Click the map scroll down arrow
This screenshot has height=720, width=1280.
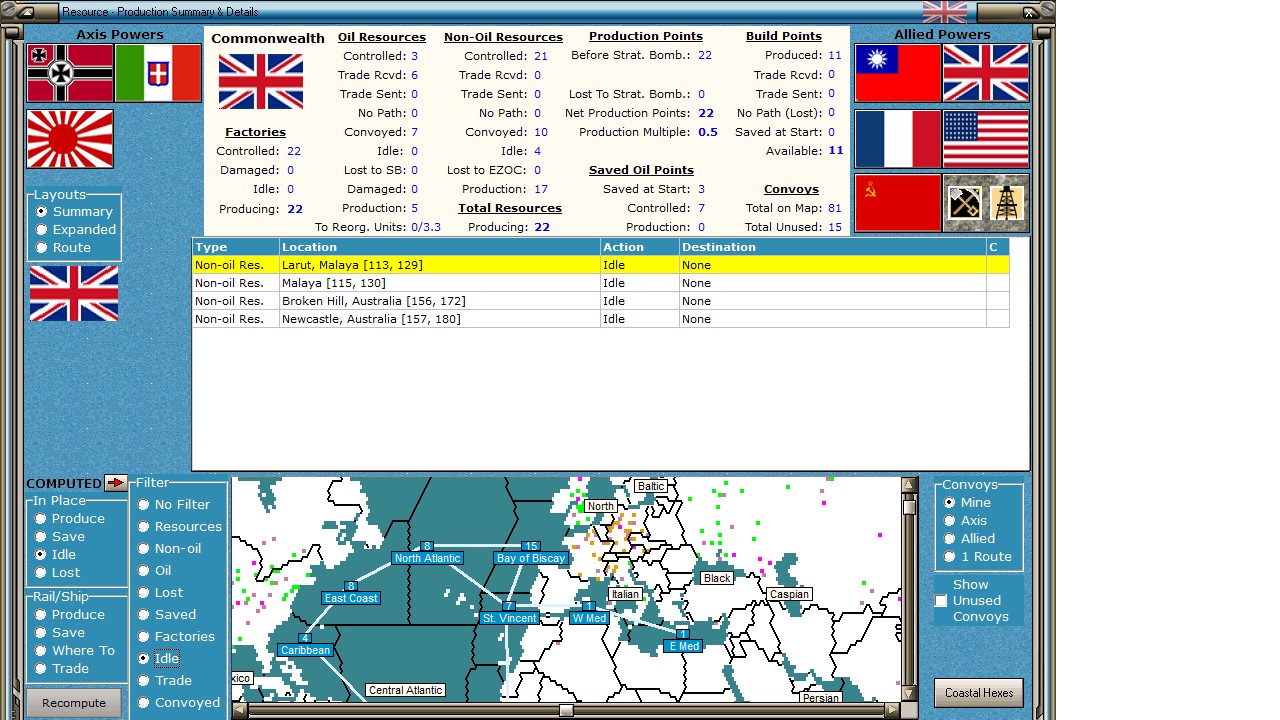coord(909,693)
